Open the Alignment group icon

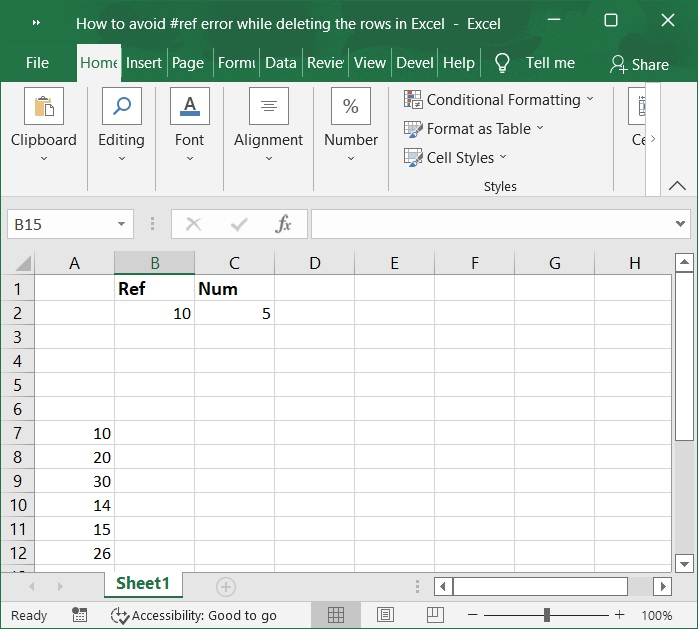pyautogui.click(x=268, y=106)
